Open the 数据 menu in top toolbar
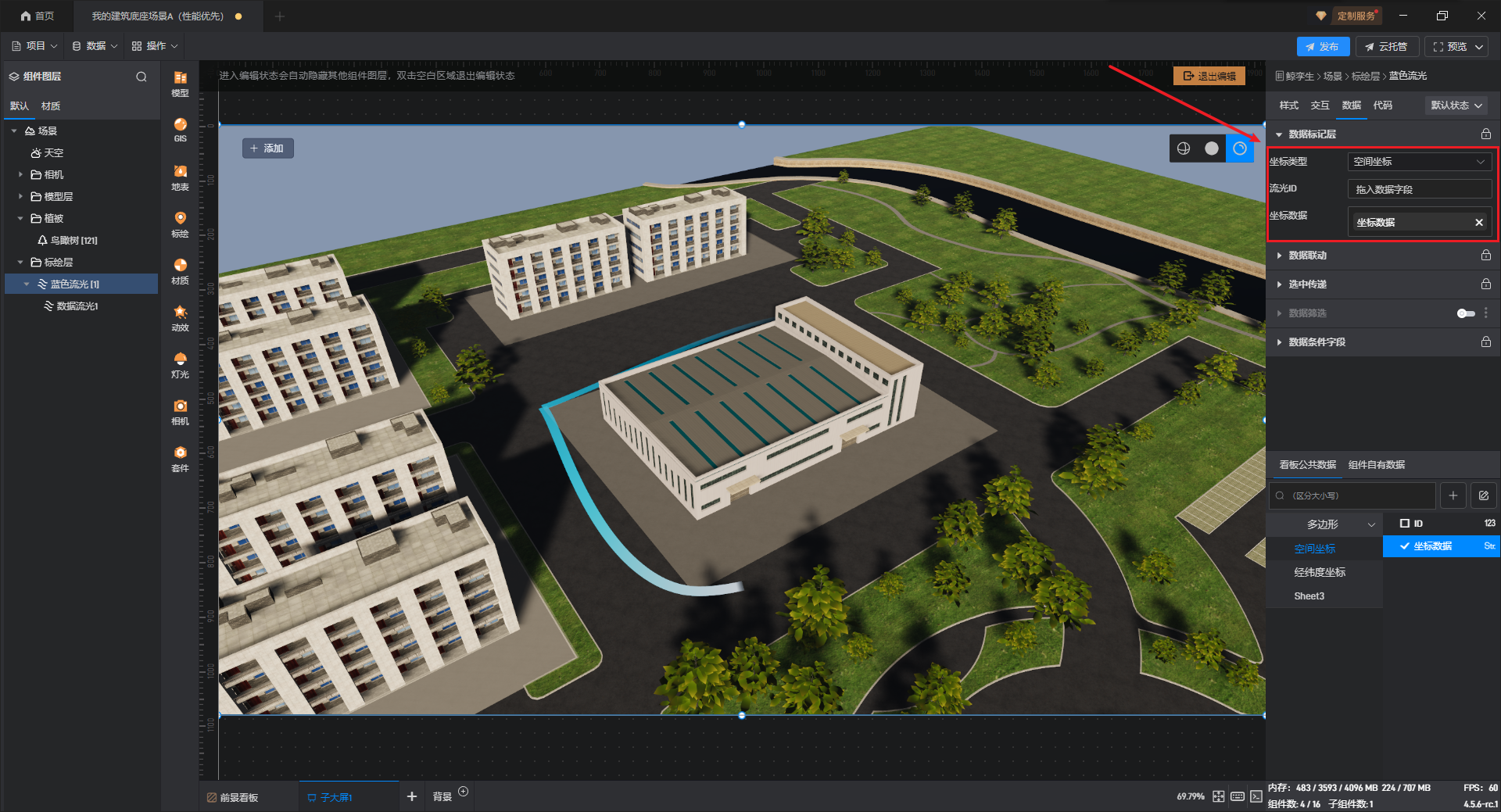 click(x=95, y=47)
